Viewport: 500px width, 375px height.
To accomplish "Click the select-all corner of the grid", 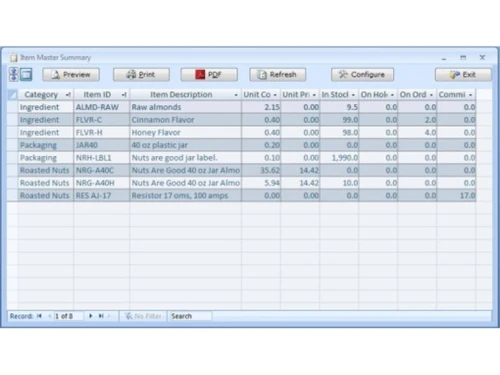I will pos(12,95).
